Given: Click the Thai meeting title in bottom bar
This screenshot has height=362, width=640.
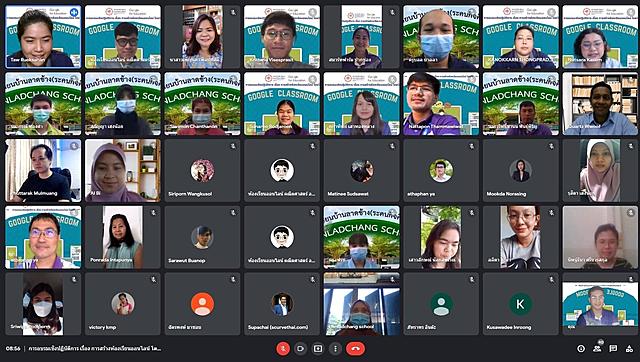Looking at the screenshot, I should pos(95,349).
